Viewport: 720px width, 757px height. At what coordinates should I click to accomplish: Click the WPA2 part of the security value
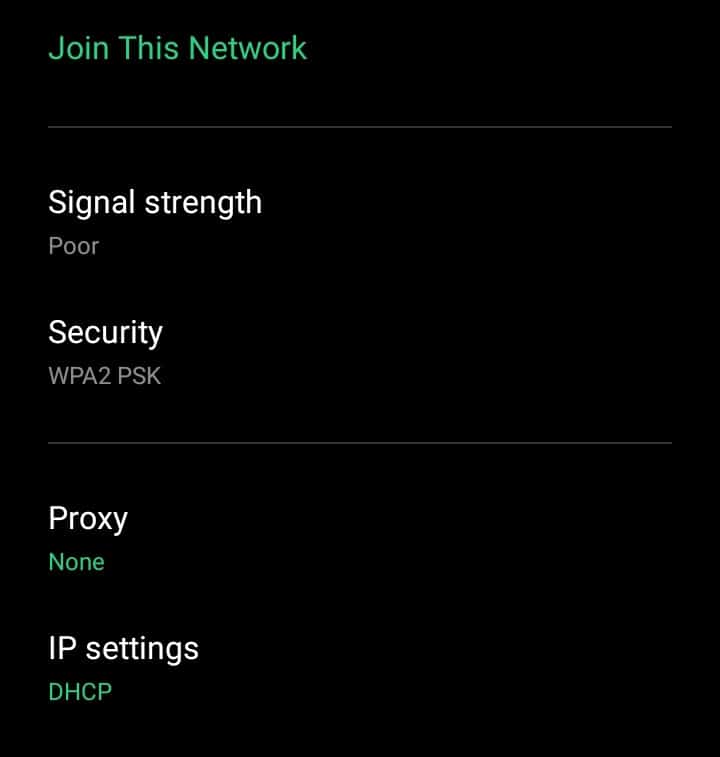pos(80,376)
